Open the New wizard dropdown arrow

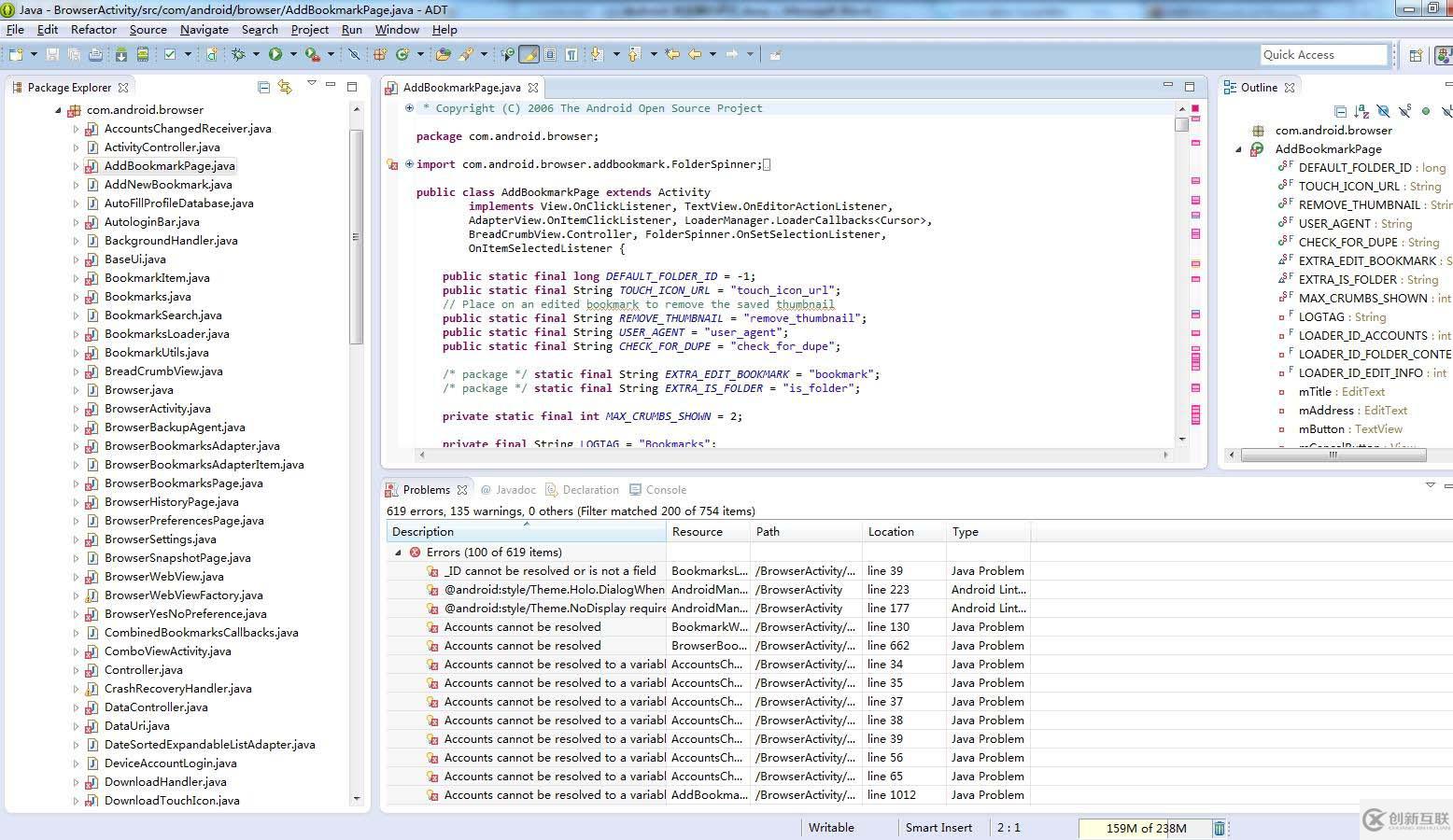[x=34, y=54]
